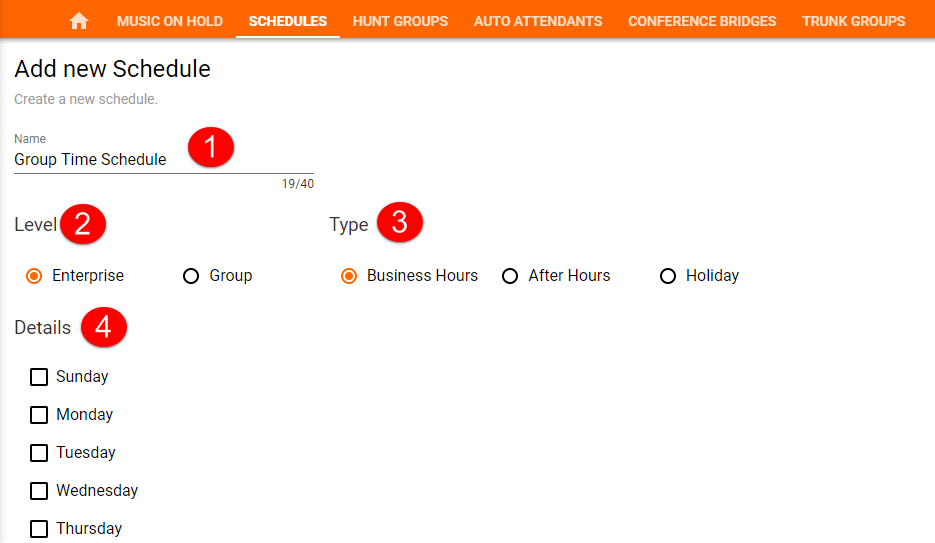Go to the home icon tab
935x543 pixels.
click(79, 21)
